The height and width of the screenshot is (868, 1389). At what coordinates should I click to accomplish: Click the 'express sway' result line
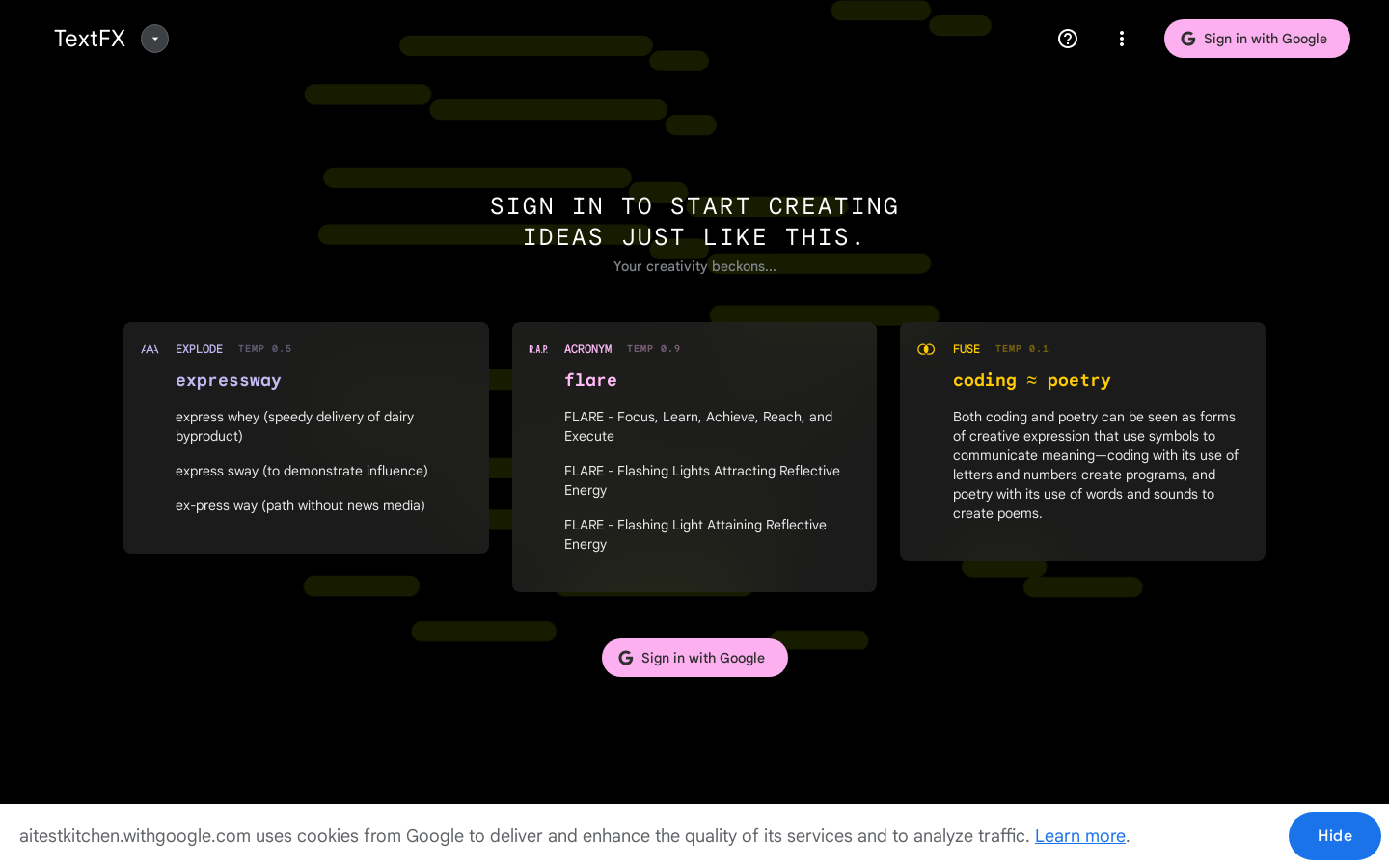click(301, 471)
